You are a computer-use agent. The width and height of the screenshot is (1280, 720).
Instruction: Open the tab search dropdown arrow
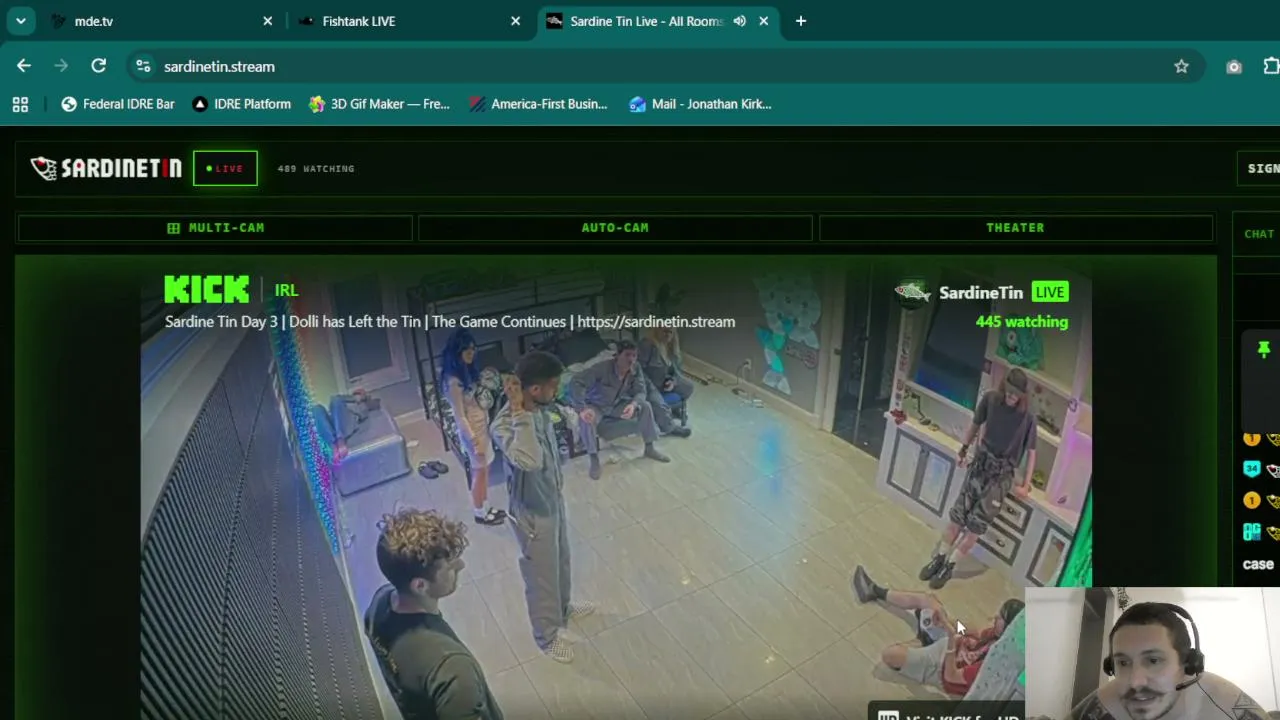[x=20, y=21]
